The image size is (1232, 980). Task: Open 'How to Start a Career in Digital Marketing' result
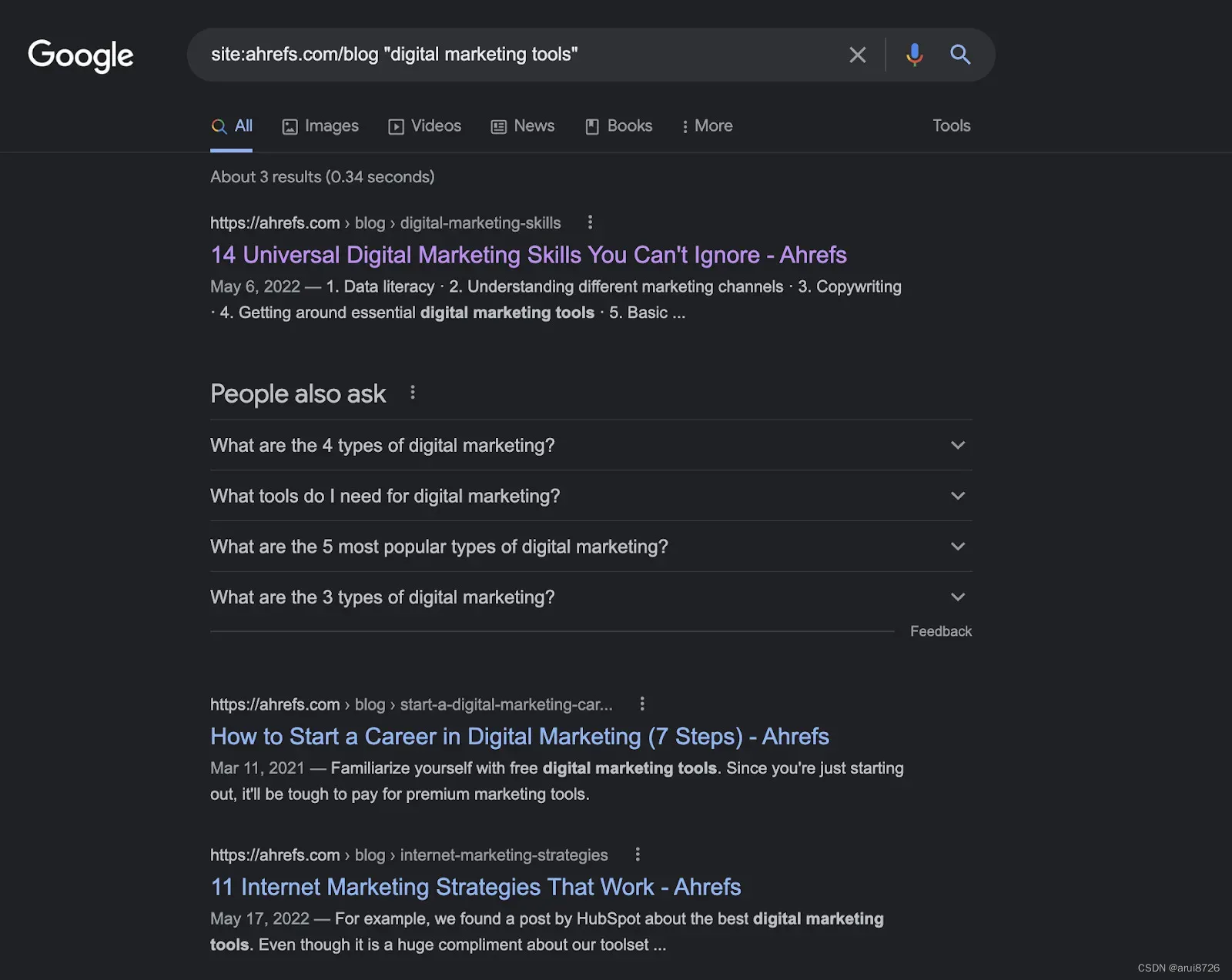[x=520, y=737]
